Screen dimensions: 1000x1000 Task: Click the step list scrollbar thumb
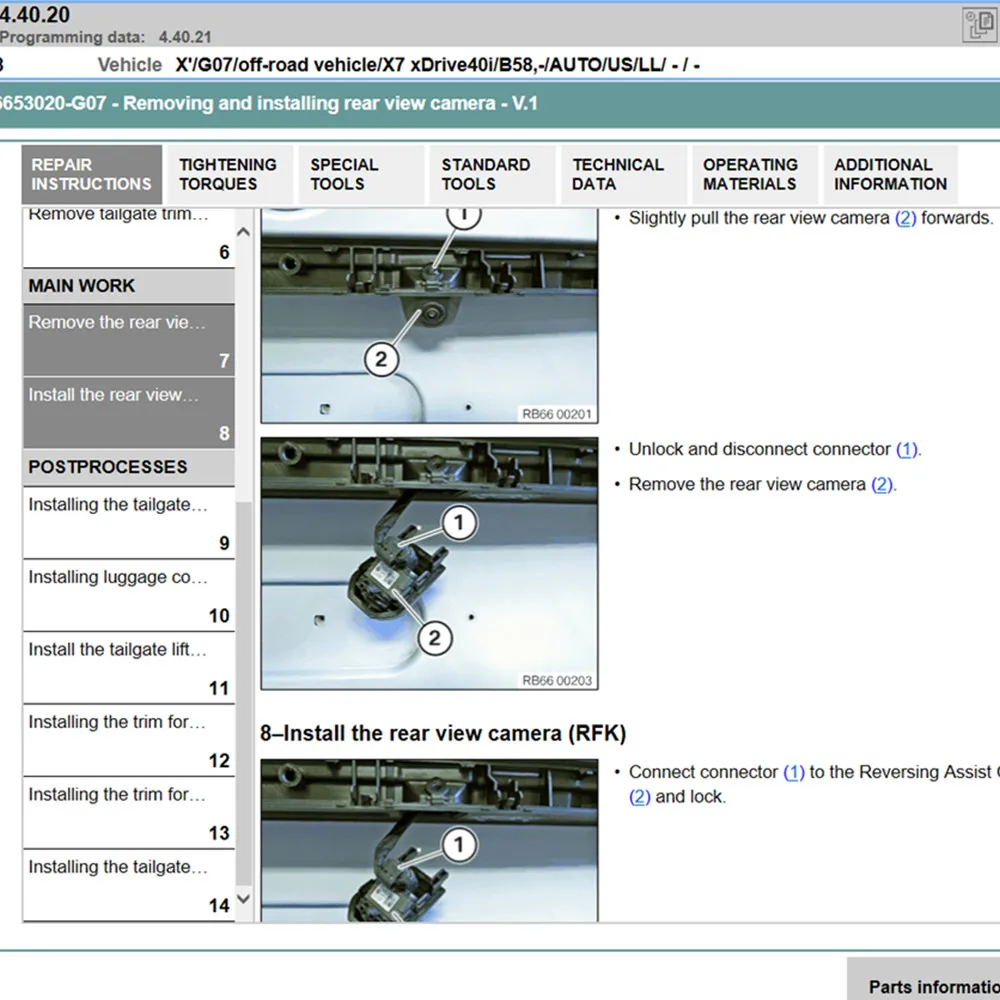click(x=244, y=693)
